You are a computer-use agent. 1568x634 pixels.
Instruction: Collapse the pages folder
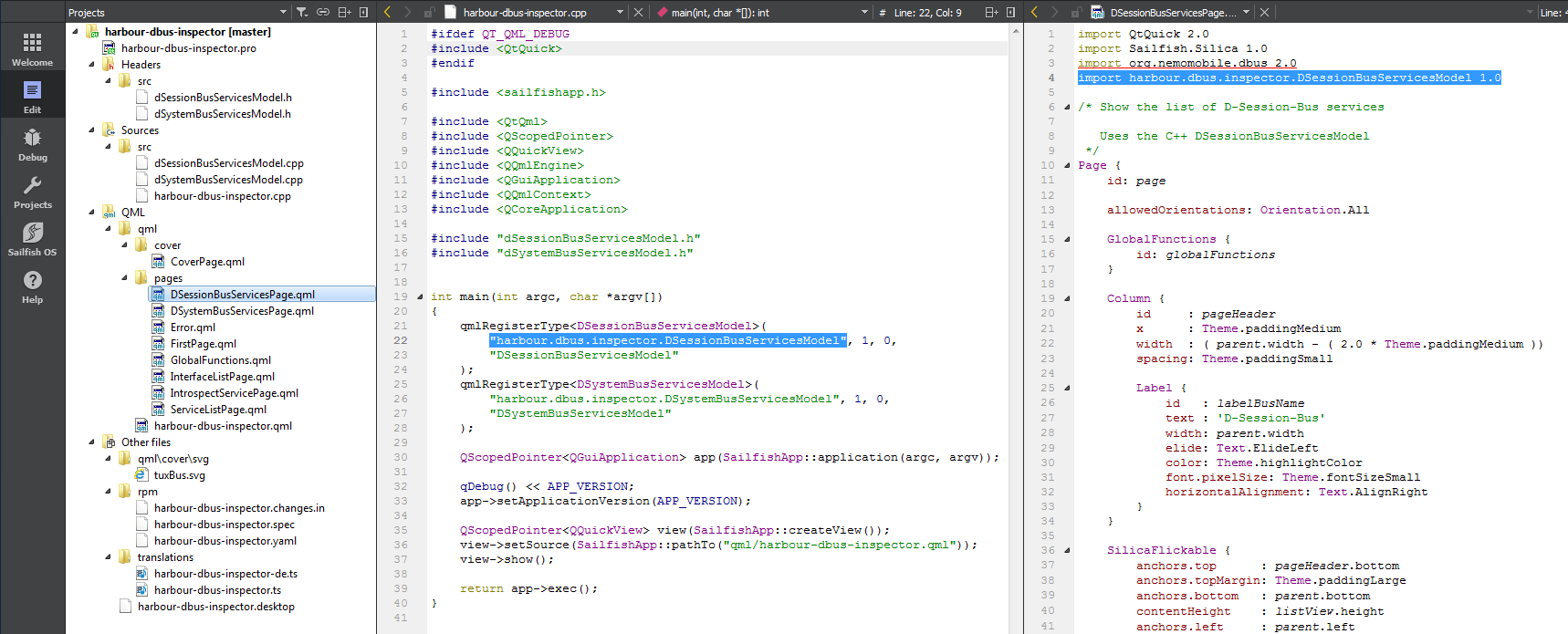click(x=124, y=277)
